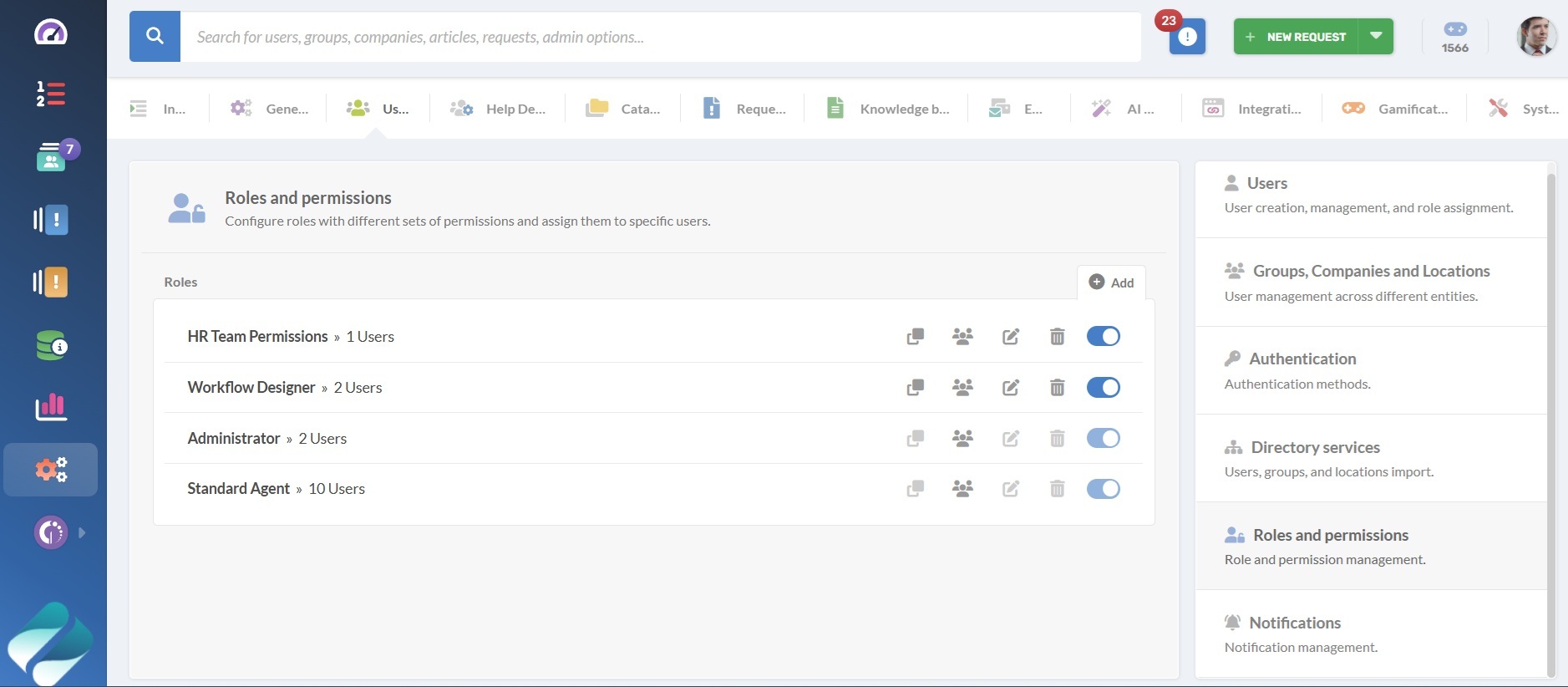Screen dimensions: 1568x687
Task: View users assigned to Workflow Designer role
Action: point(962,388)
